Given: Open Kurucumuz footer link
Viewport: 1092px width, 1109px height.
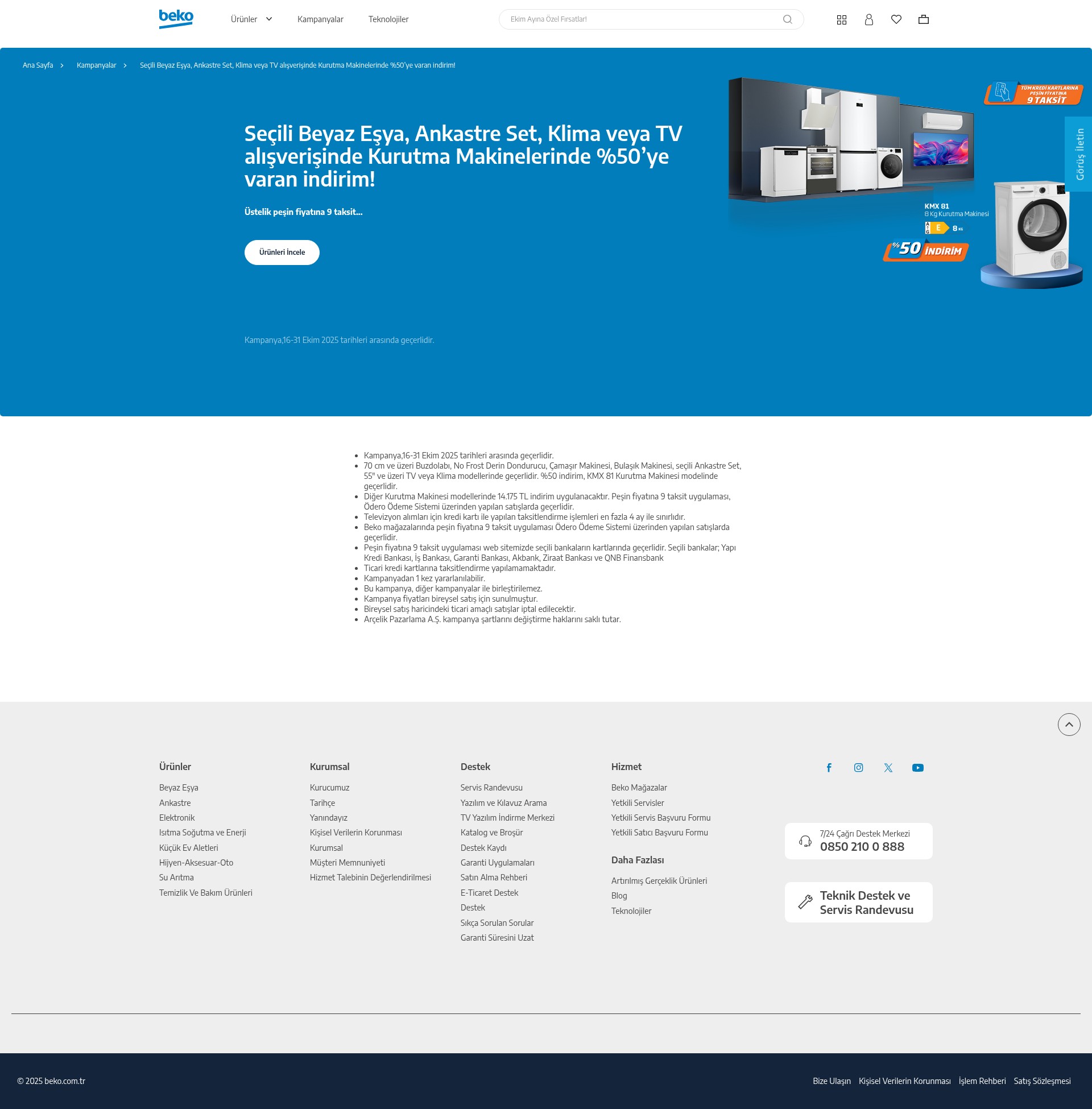Looking at the screenshot, I should [x=330, y=788].
